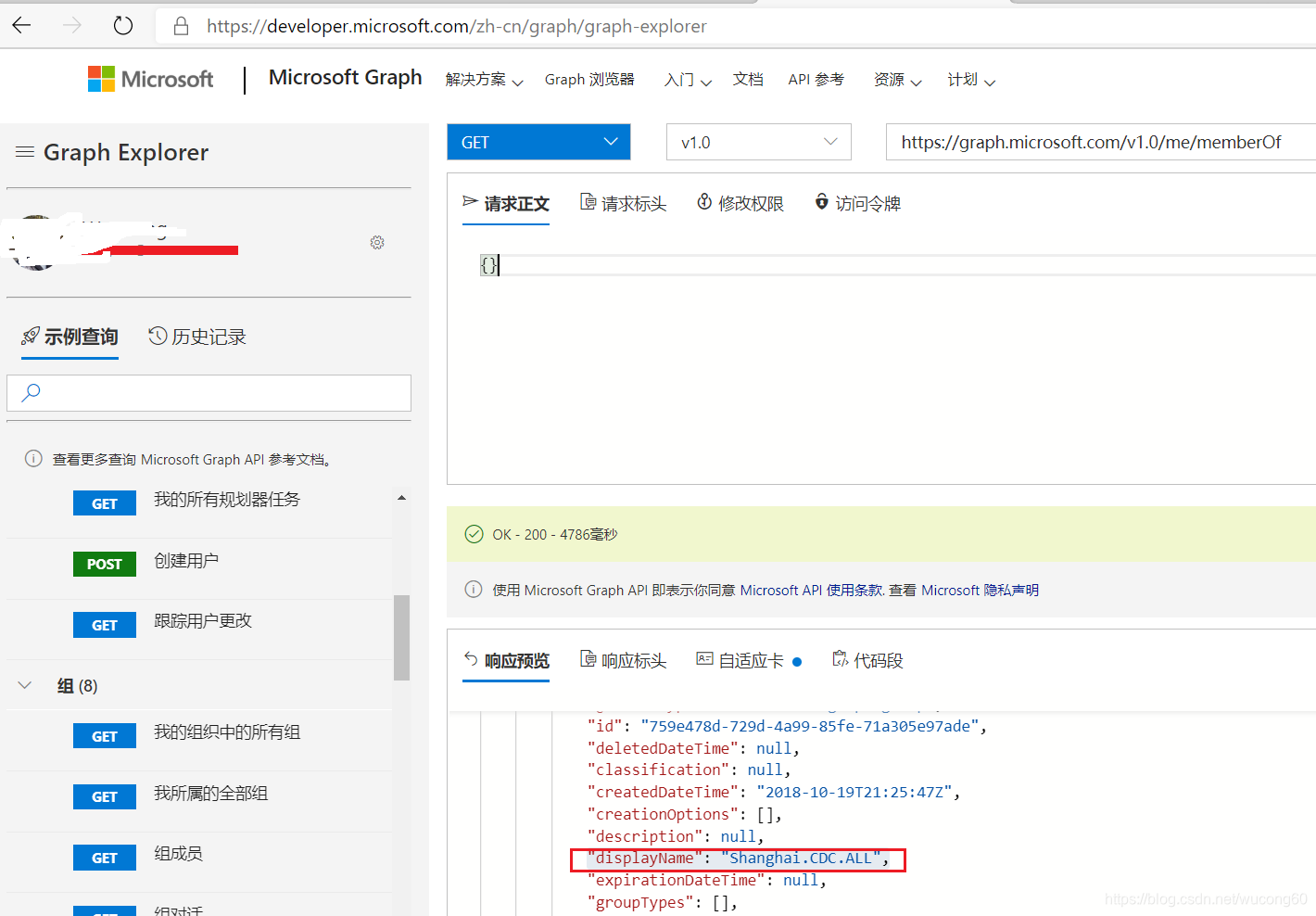Collapse the 组 (8) category

click(25, 685)
